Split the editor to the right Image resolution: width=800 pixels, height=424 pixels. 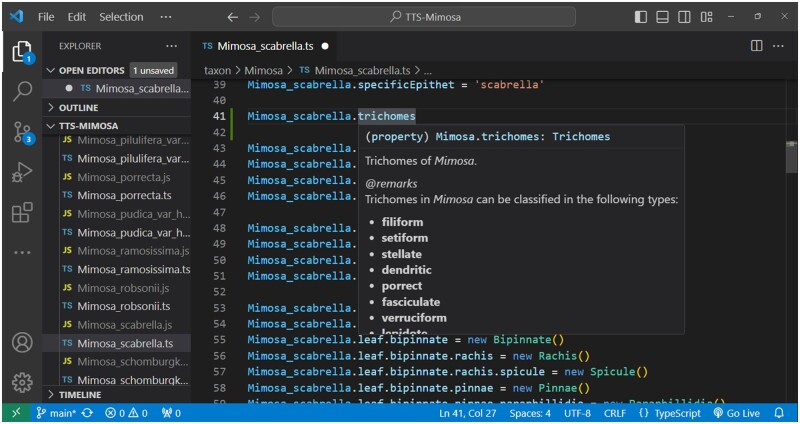[x=757, y=46]
